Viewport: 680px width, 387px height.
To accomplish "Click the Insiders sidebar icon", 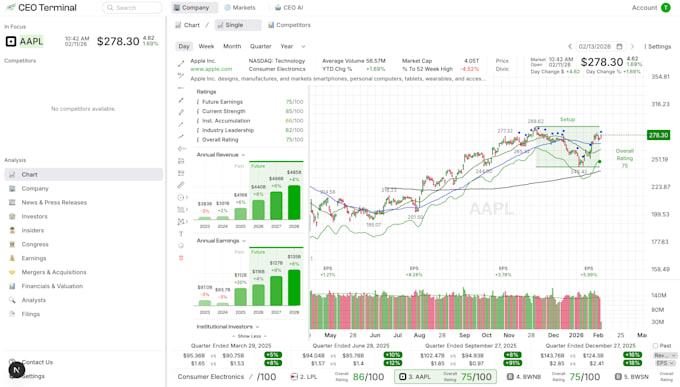I will pyautogui.click(x=12, y=230).
